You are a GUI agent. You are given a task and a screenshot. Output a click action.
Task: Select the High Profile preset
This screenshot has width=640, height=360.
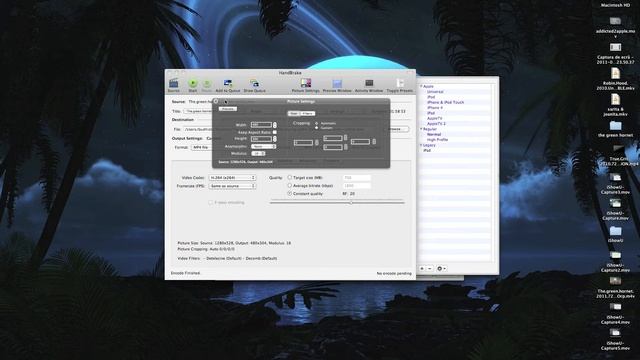click(x=438, y=140)
